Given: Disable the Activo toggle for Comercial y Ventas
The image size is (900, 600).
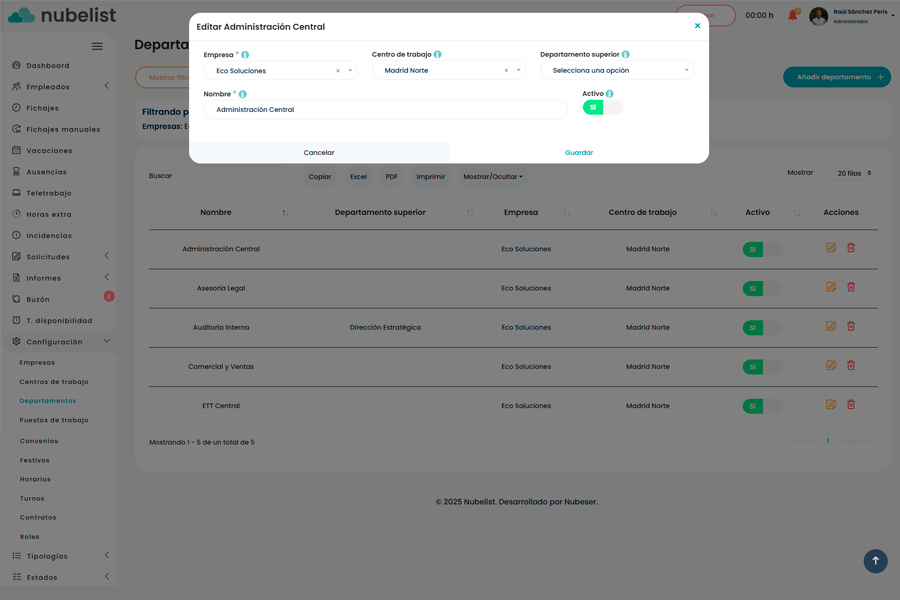Looking at the screenshot, I should point(762,367).
